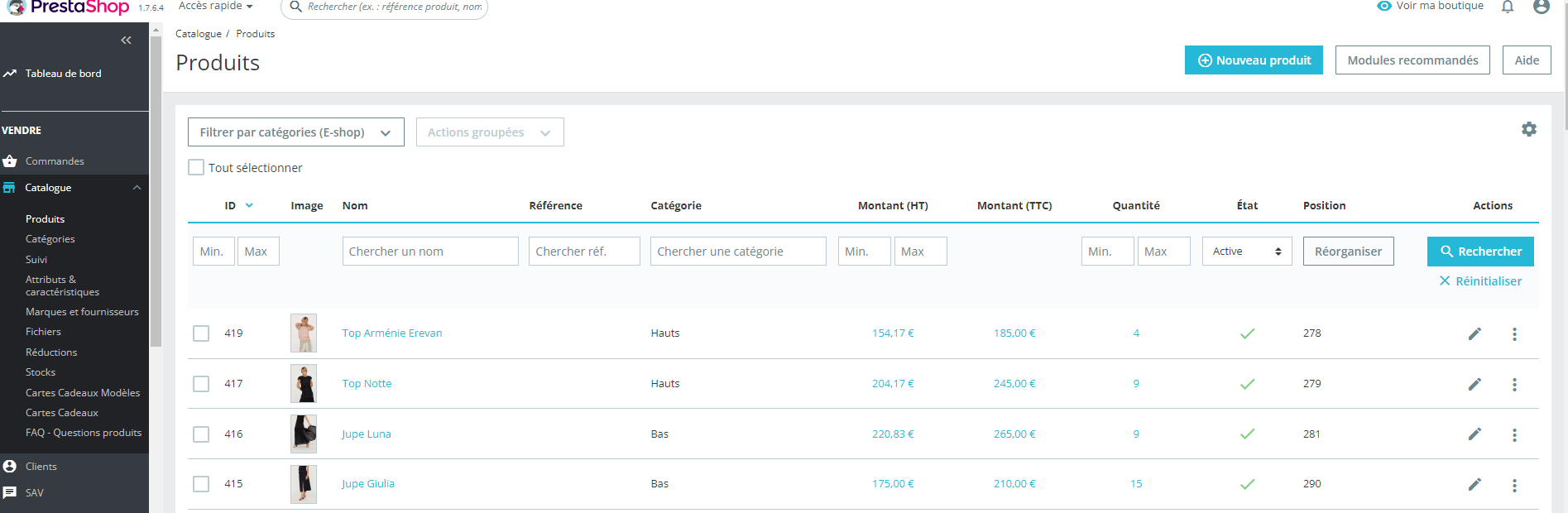Click the Rechercher filter button

(1480, 252)
